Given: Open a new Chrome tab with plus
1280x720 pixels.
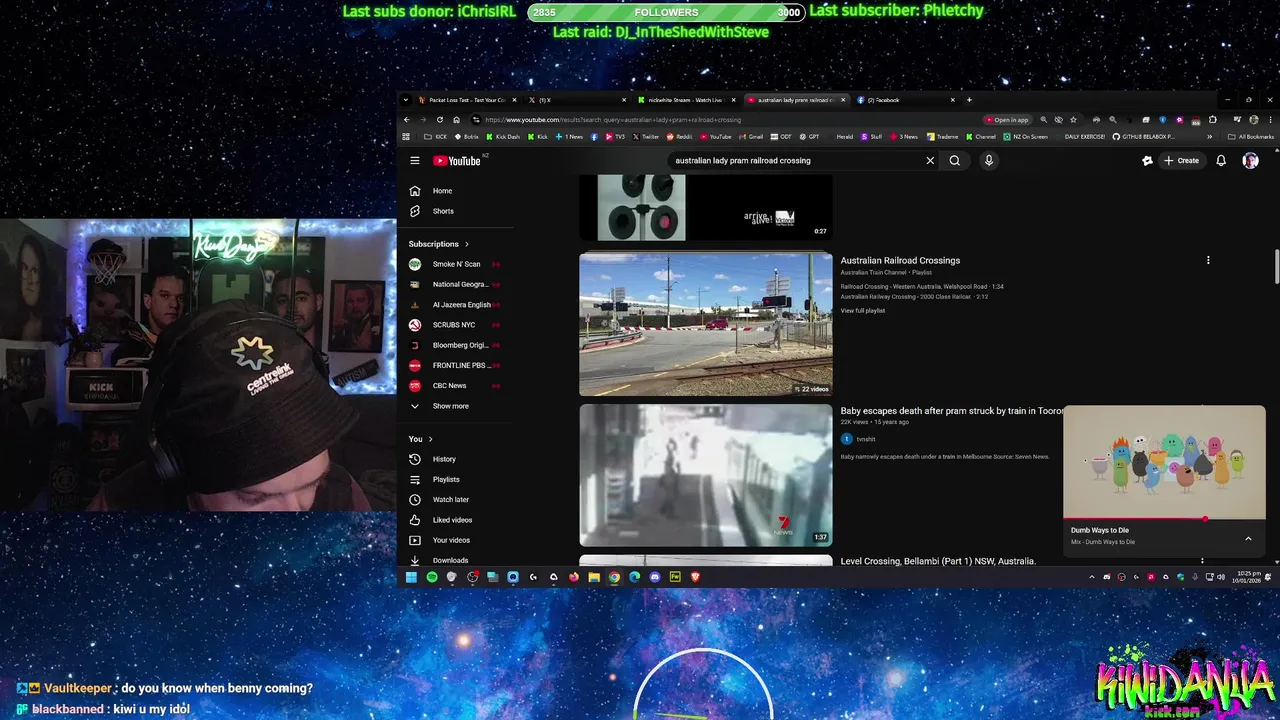Looking at the screenshot, I should tap(968, 100).
